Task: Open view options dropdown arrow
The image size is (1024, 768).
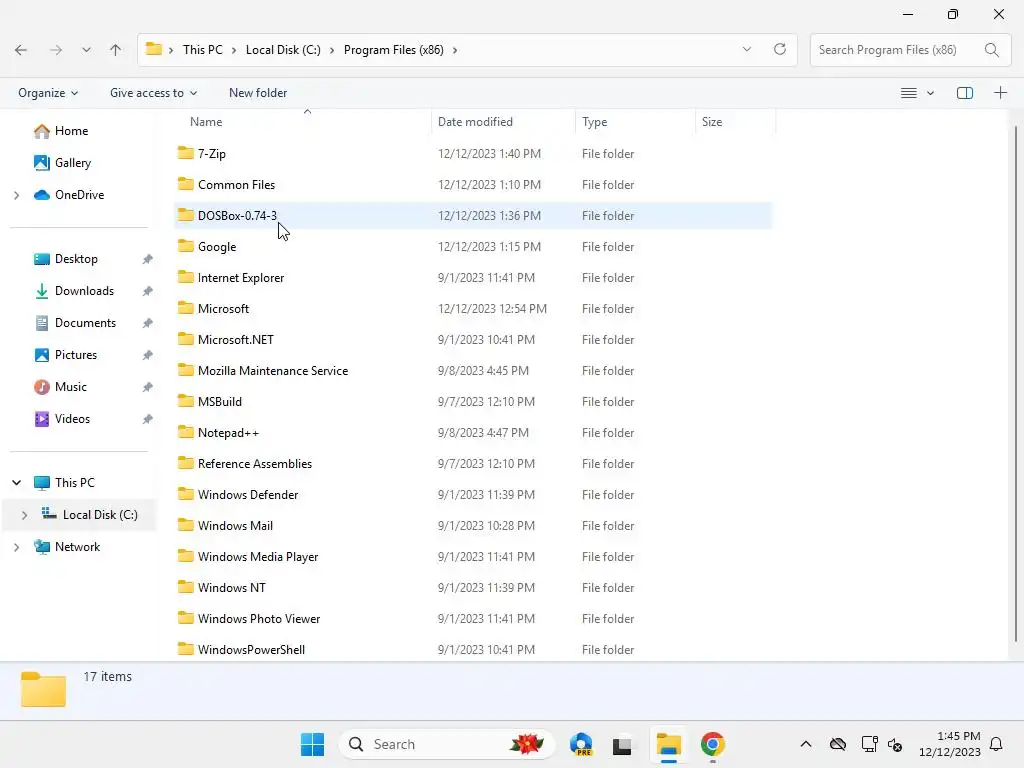Action: point(930,93)
